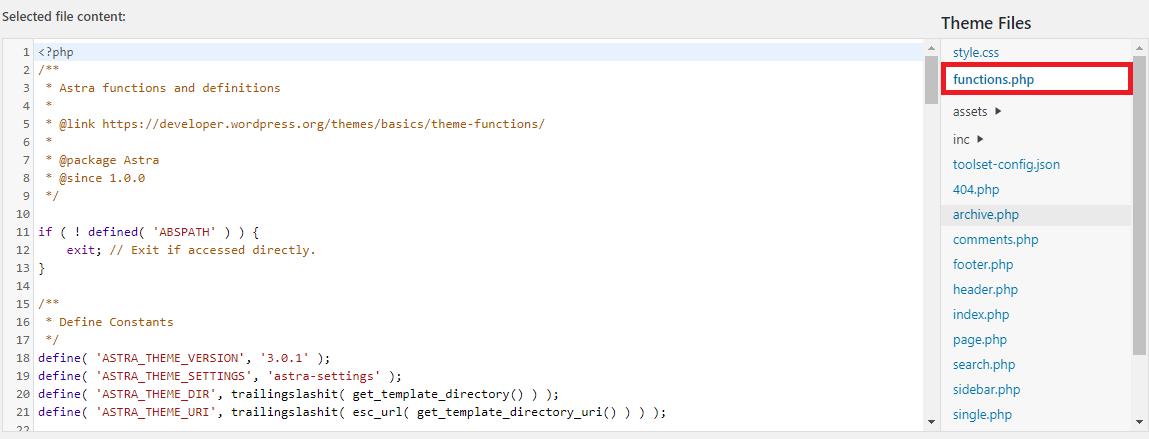This screenshot has width=1149, height=439.
Task: Open comments.php theme file
Action: click(995, 240)
